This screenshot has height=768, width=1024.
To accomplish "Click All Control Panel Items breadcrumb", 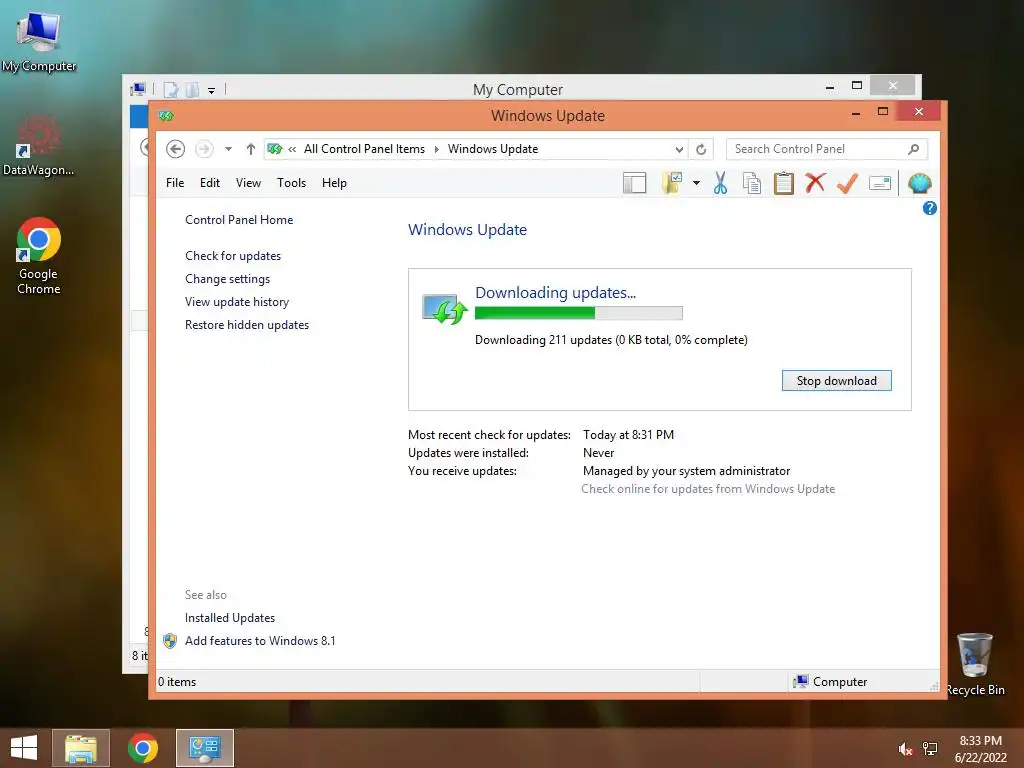I will [x=364, y=149].
